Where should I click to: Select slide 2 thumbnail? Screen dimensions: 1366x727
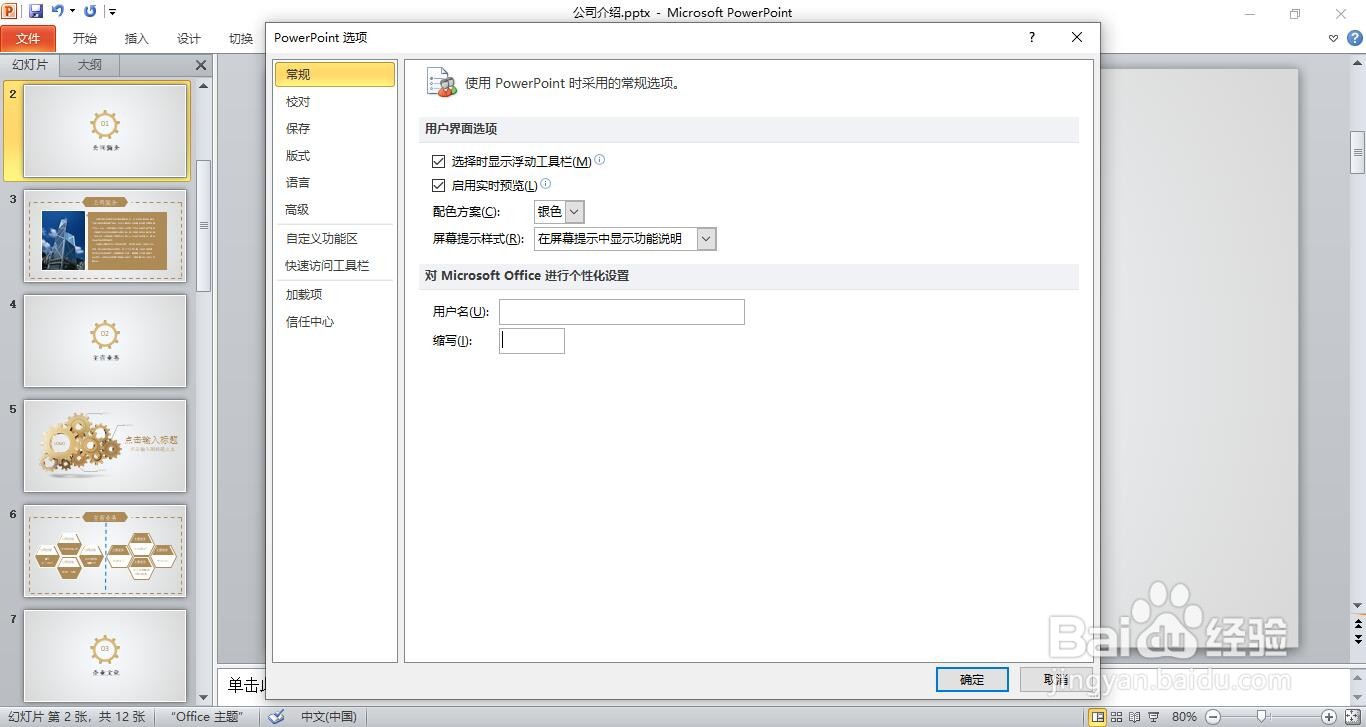(105, 131)
